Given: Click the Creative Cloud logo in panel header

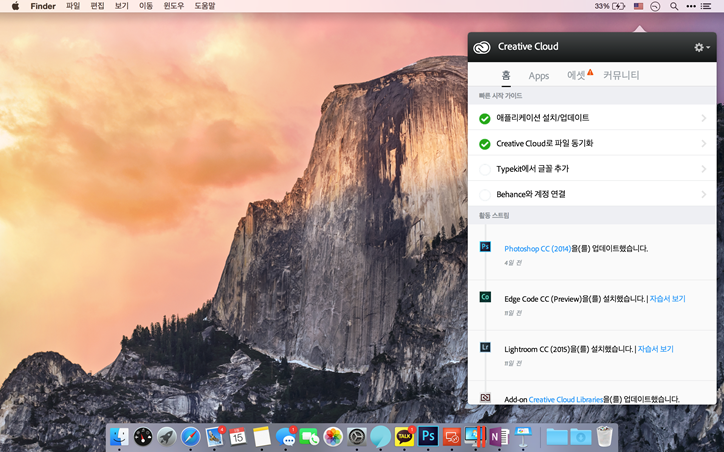Looking at the screenshot, I should click(x=482, y=47).
